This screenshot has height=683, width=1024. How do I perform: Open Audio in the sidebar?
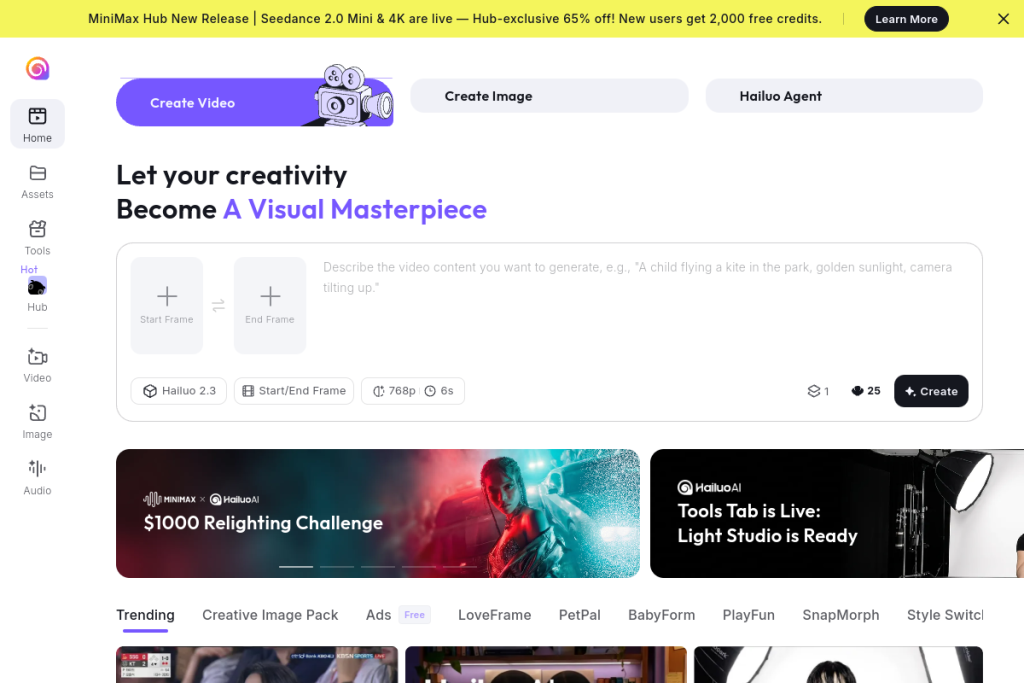coord(37,477)
